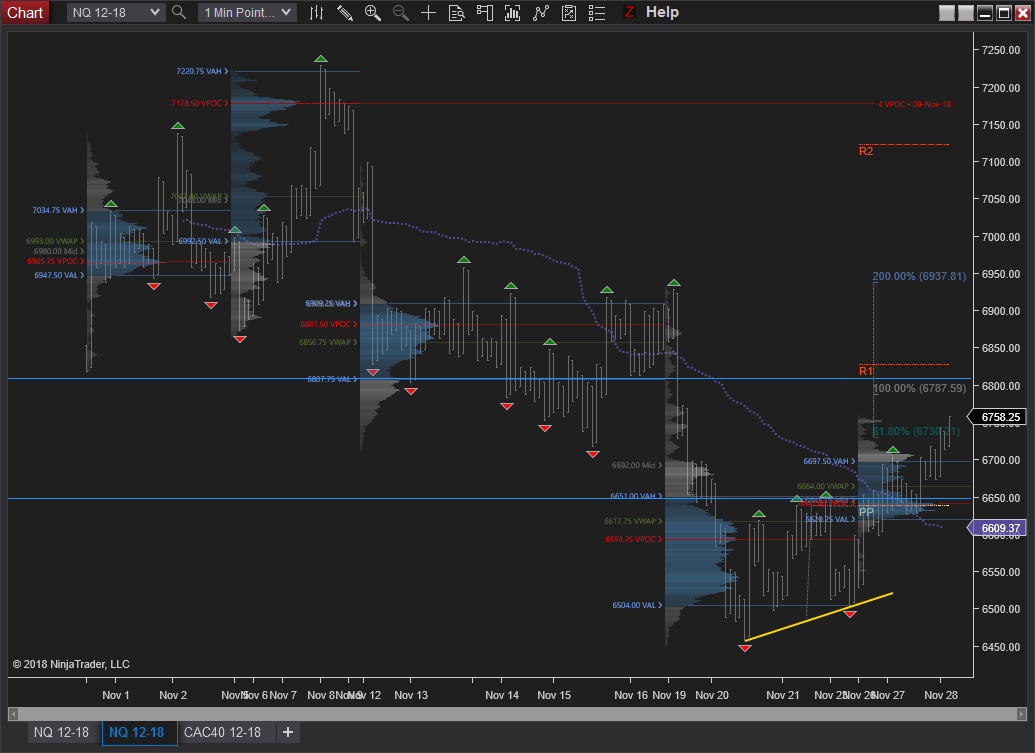Click the Nov 20 date label
Viewport: 1035px width, 753px height.
click(x=712, y=695)
